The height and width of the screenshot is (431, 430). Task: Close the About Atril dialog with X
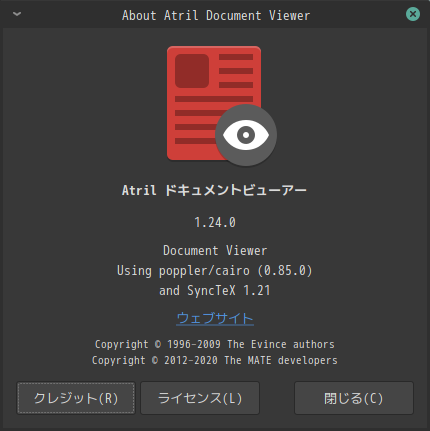click(x=413, y=14)
